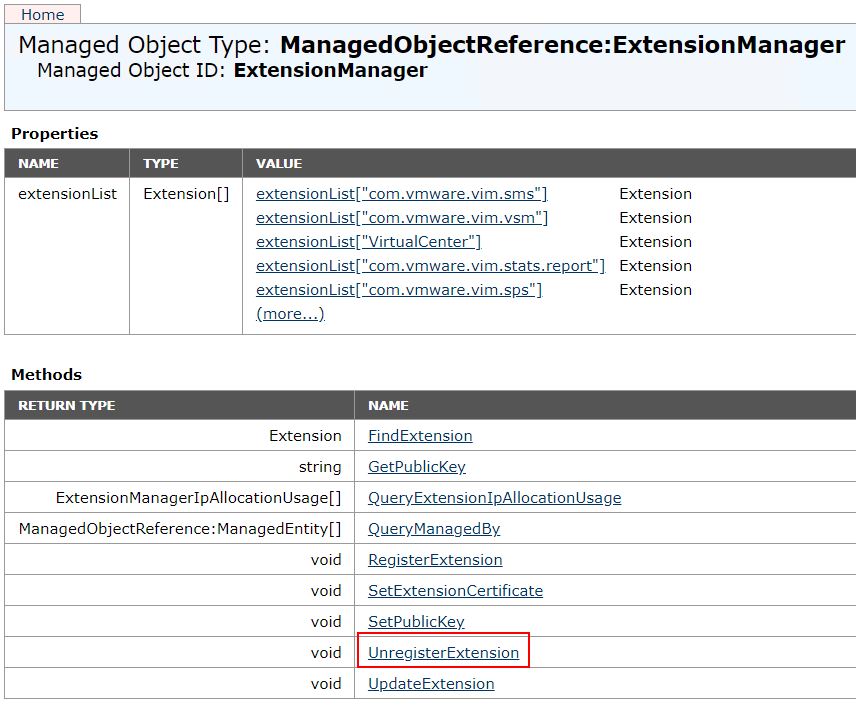The height and width of the screenshot is (713, 856).
Task: Click the SetPublicKey method
Action: tap(416, 622)
